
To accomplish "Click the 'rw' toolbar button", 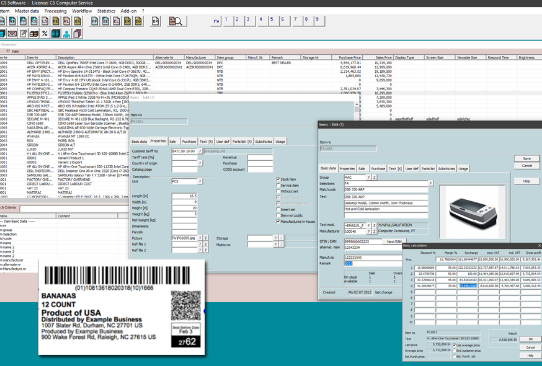I will pos(216,21).
